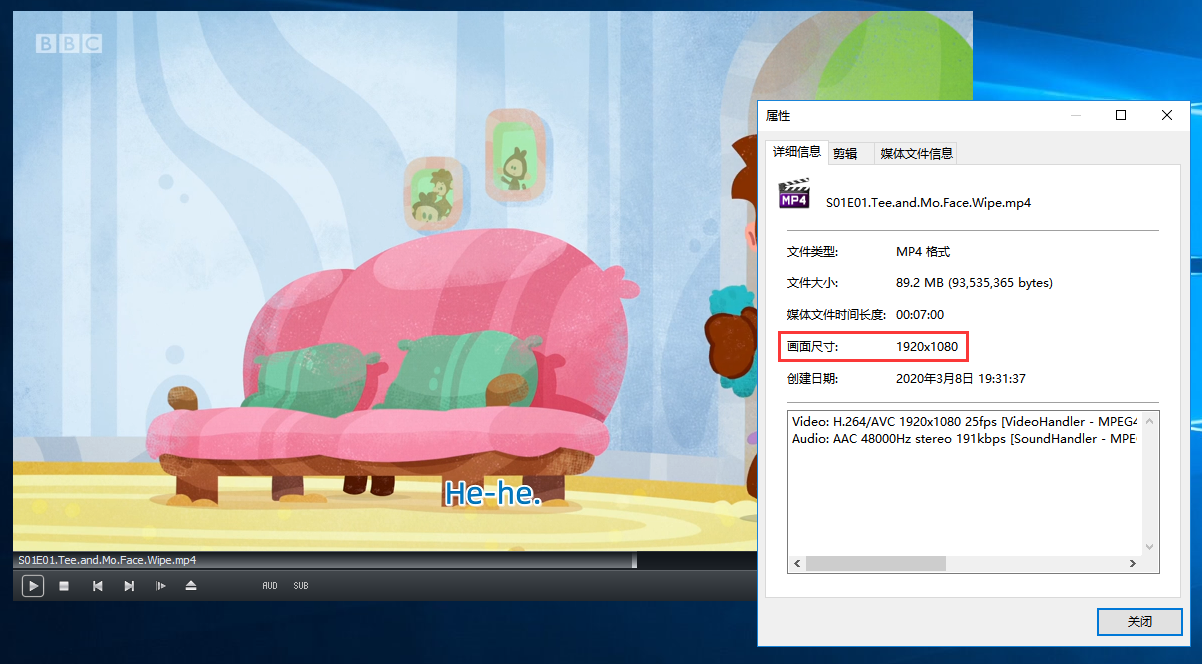Click the Audio: AAC 48000Hz line
1202x664 pixels.
click(x=964, y=438)
